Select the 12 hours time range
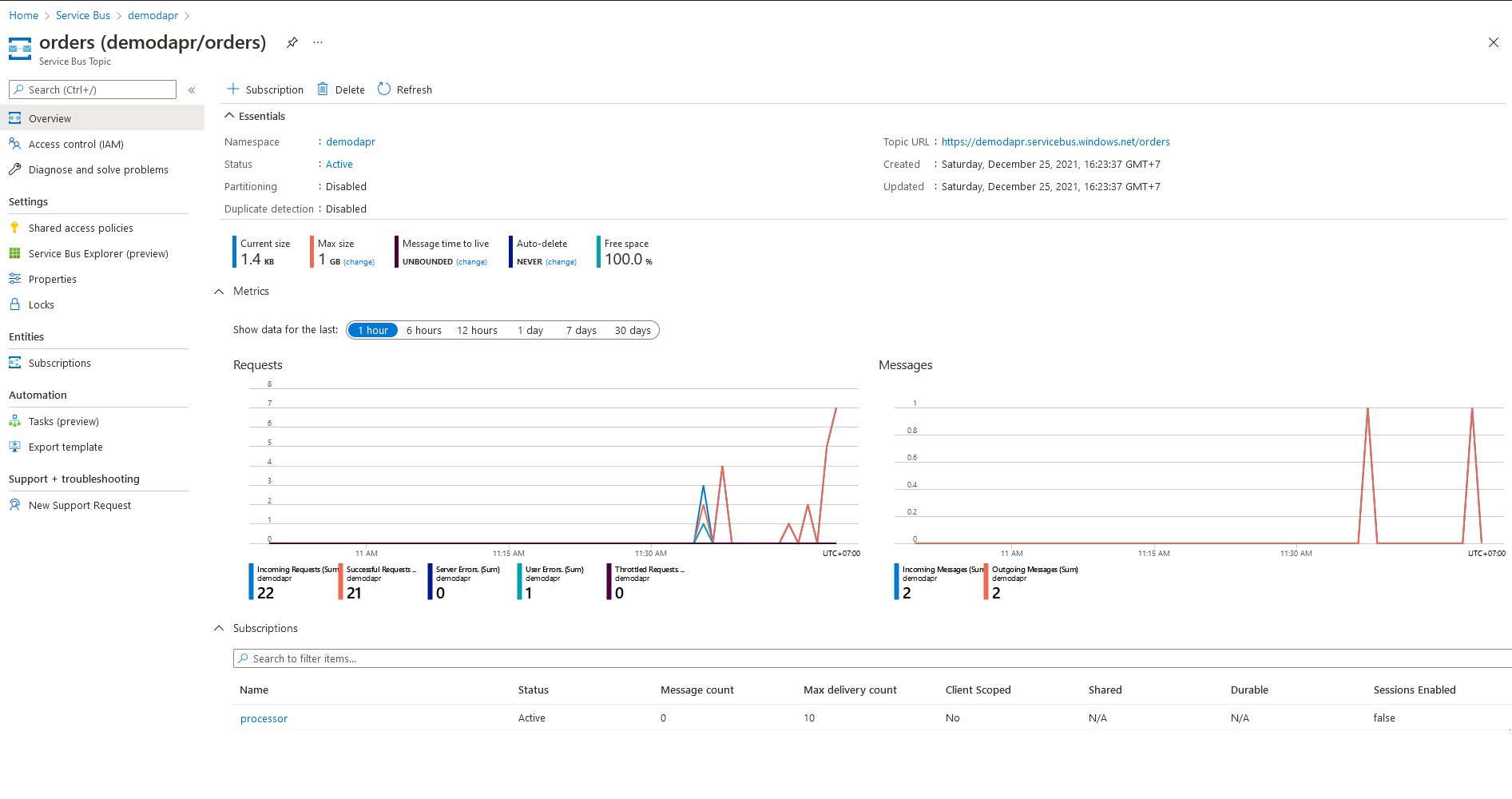 click(477, 330)
